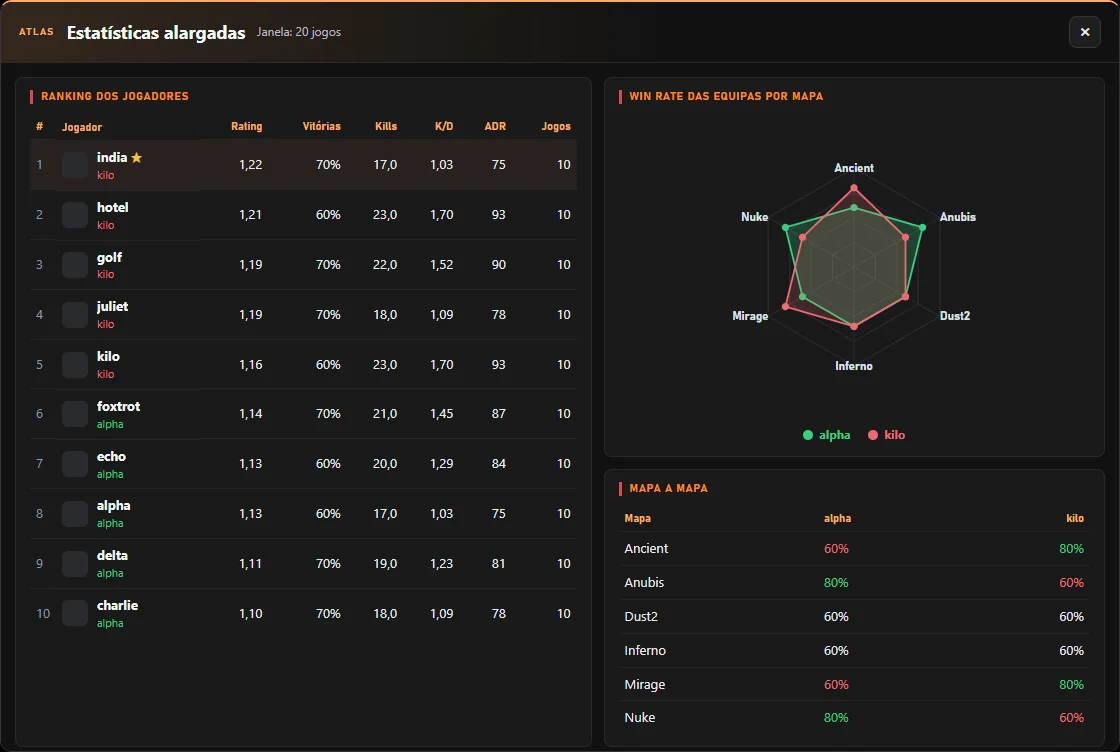The image size is (1120, 752).
Task: Click Anubis row in Mapa a Mapa table
Action: click(x=854, y=583)
